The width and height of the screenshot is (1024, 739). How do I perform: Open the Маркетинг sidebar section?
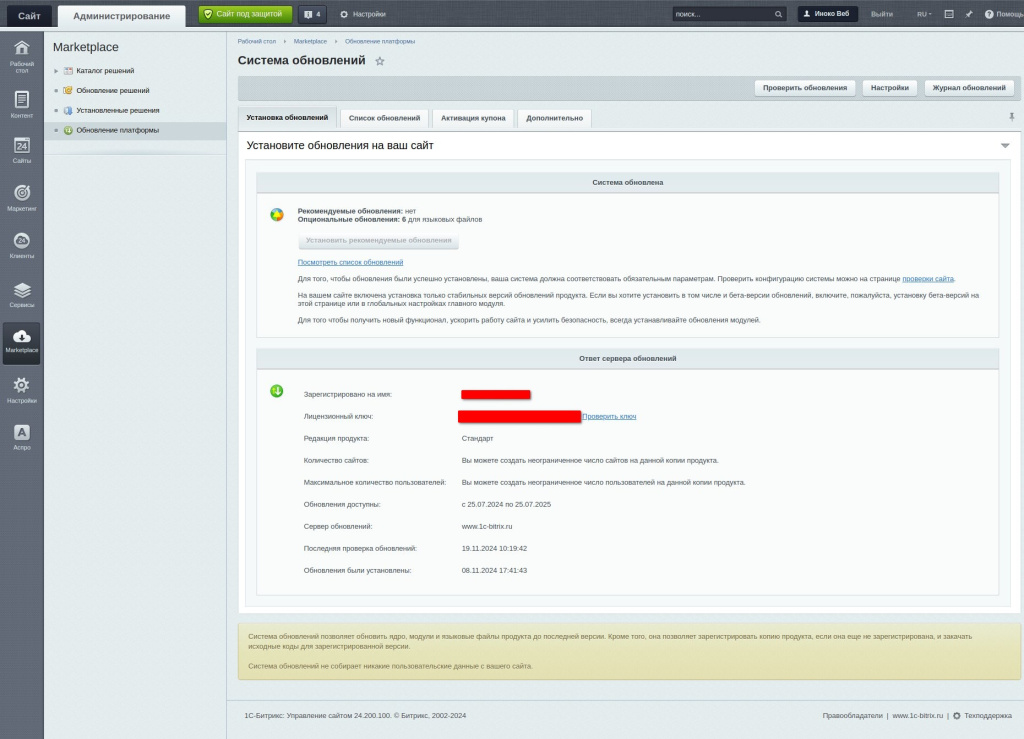click(x=22, y=198)
